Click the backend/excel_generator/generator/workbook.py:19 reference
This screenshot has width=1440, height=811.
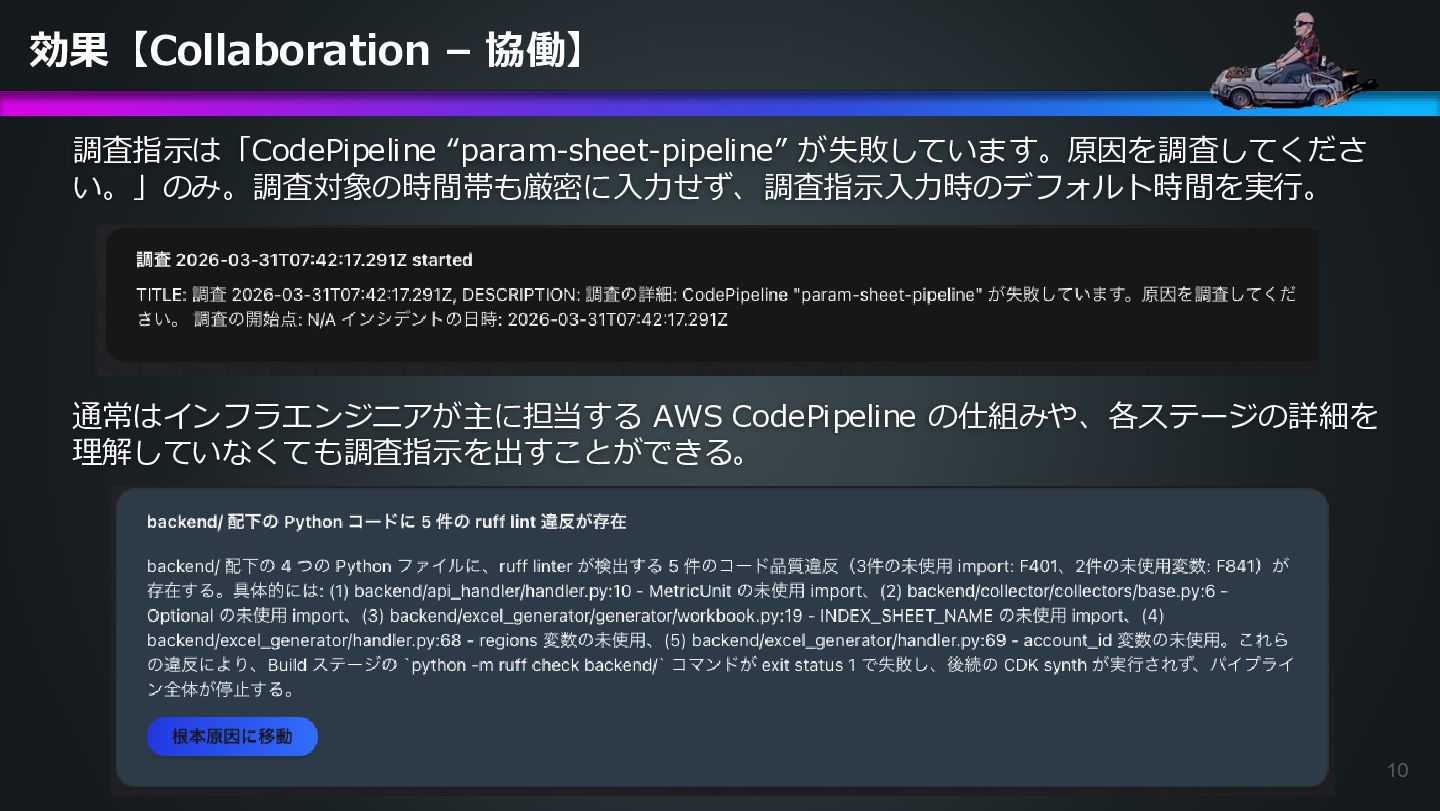click(596, 616)
